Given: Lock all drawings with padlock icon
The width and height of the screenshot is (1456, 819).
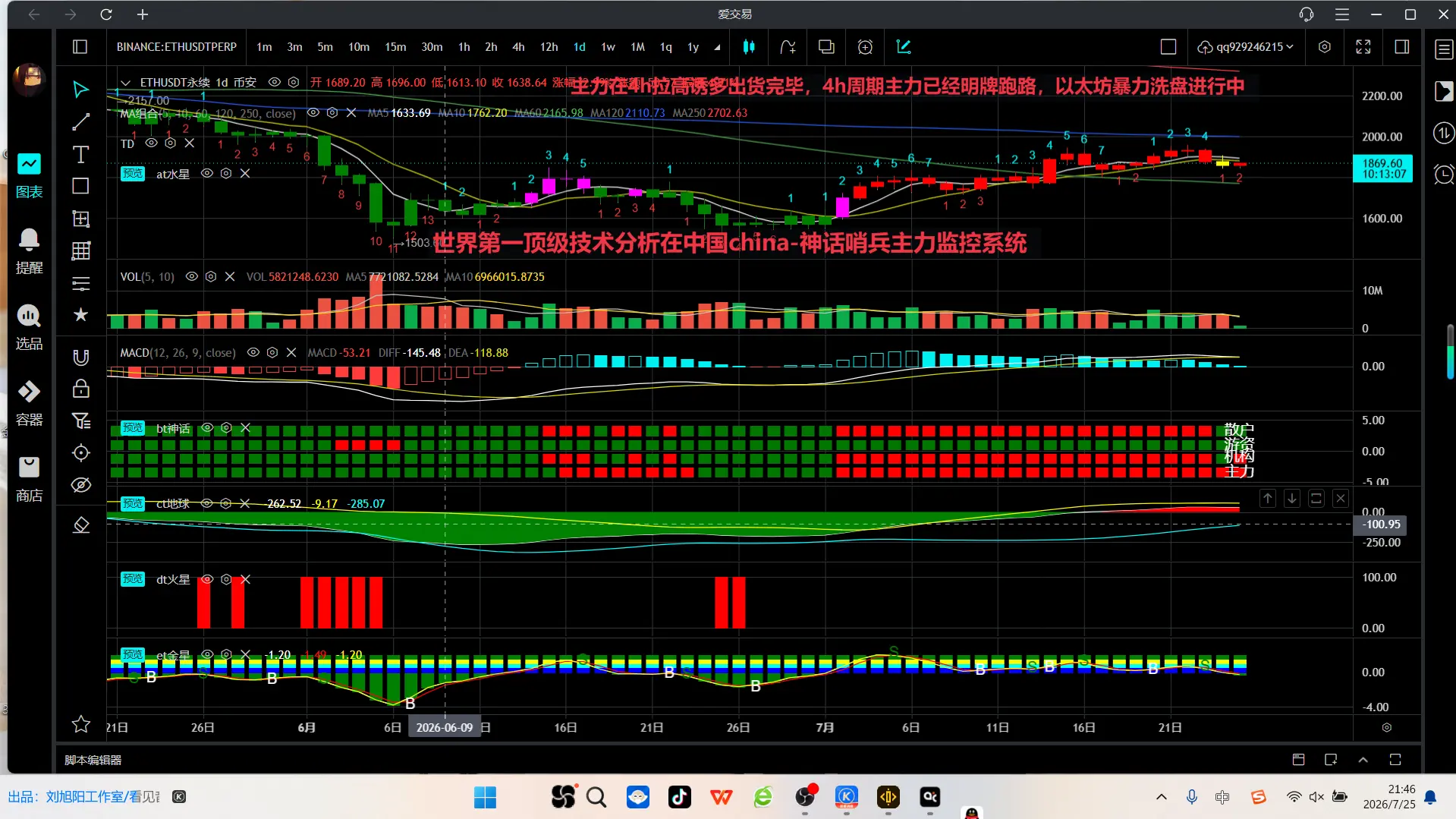Looking at the screenshot, I should click(x=80, y=389).
